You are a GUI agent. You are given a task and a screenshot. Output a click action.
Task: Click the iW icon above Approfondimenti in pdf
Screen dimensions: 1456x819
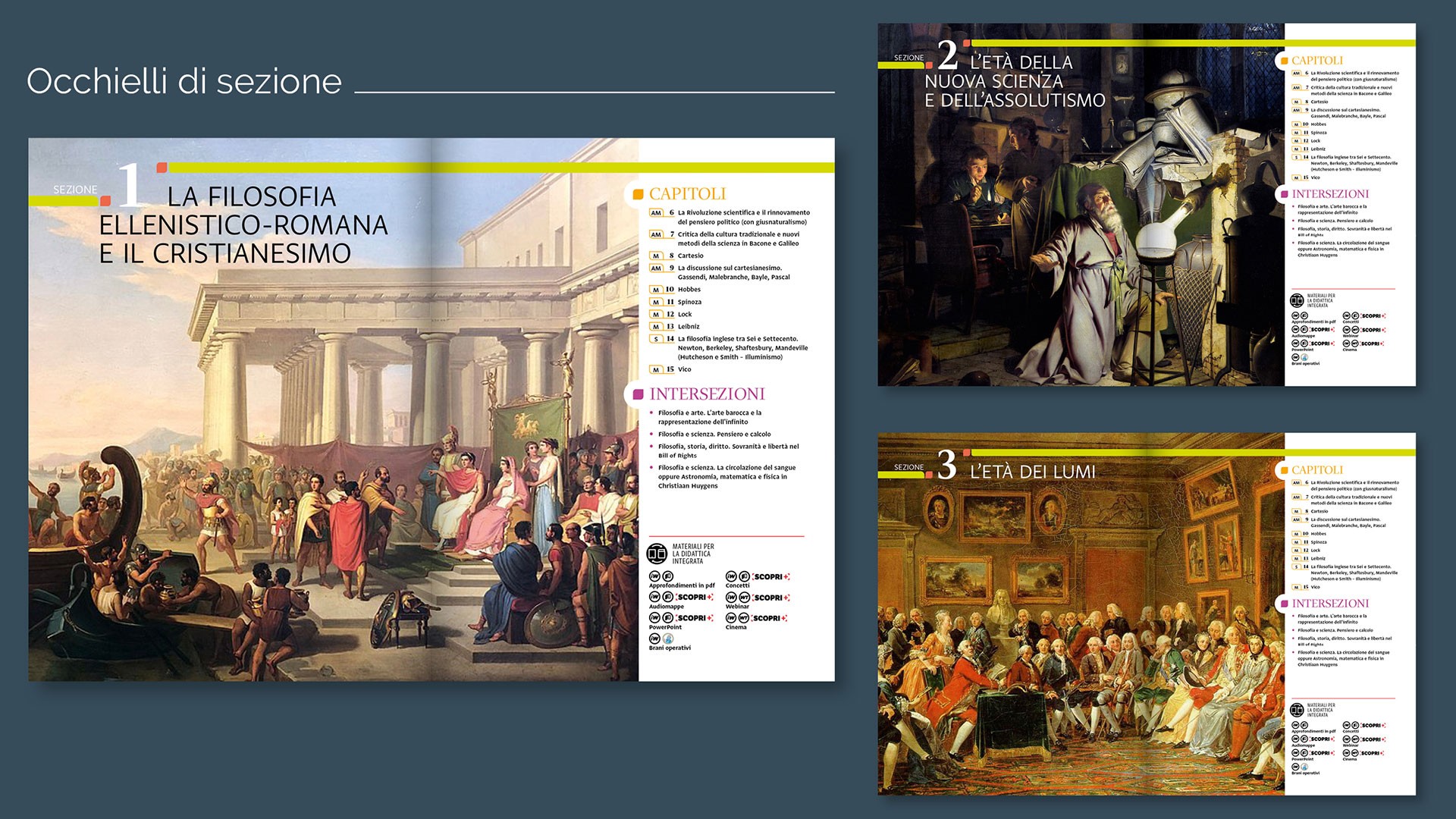pyautogui.click(x=655, y=576)
